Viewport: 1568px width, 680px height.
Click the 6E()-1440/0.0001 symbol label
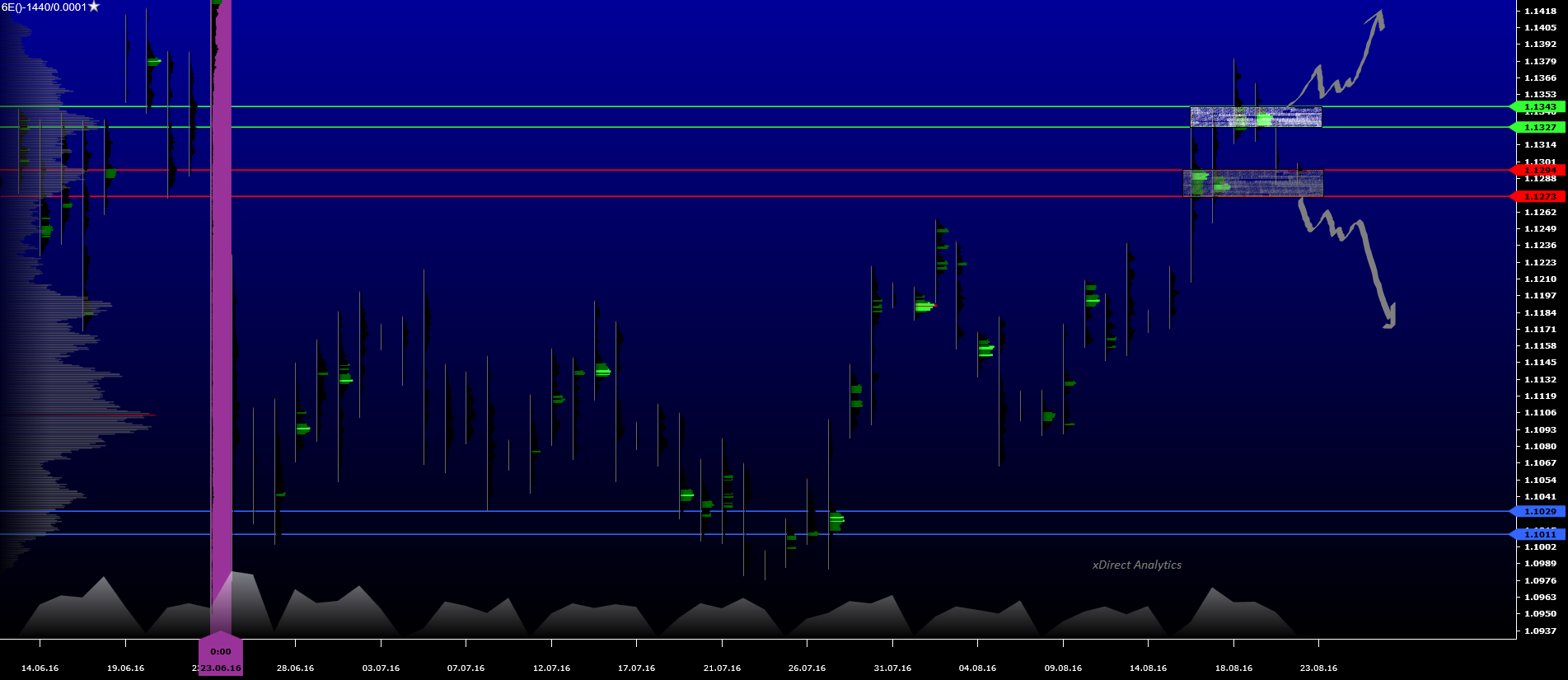pos(44,7)
